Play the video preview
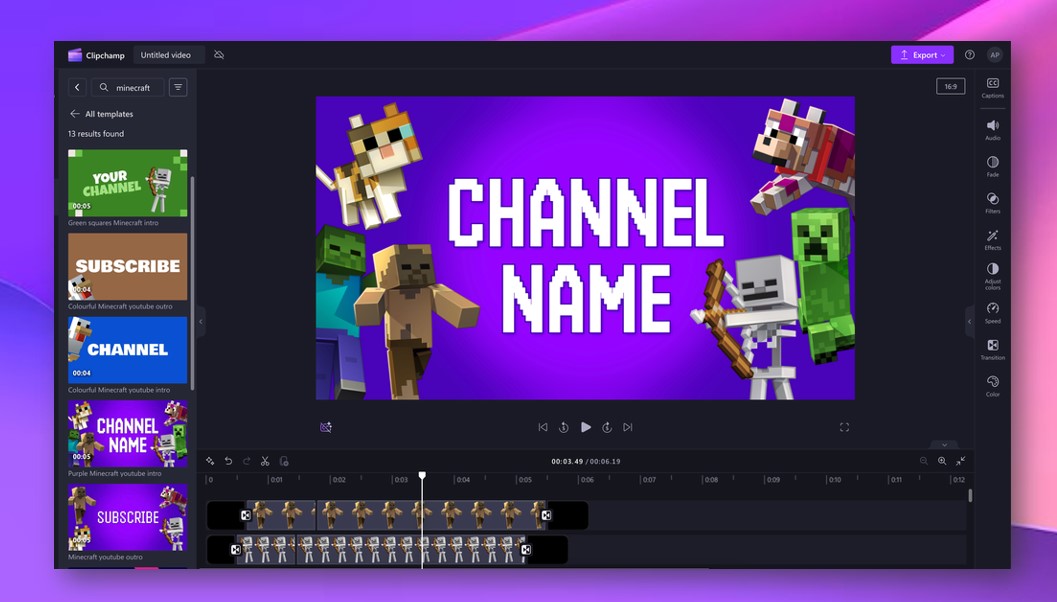The image size is (1057, 602). [586, 427]
